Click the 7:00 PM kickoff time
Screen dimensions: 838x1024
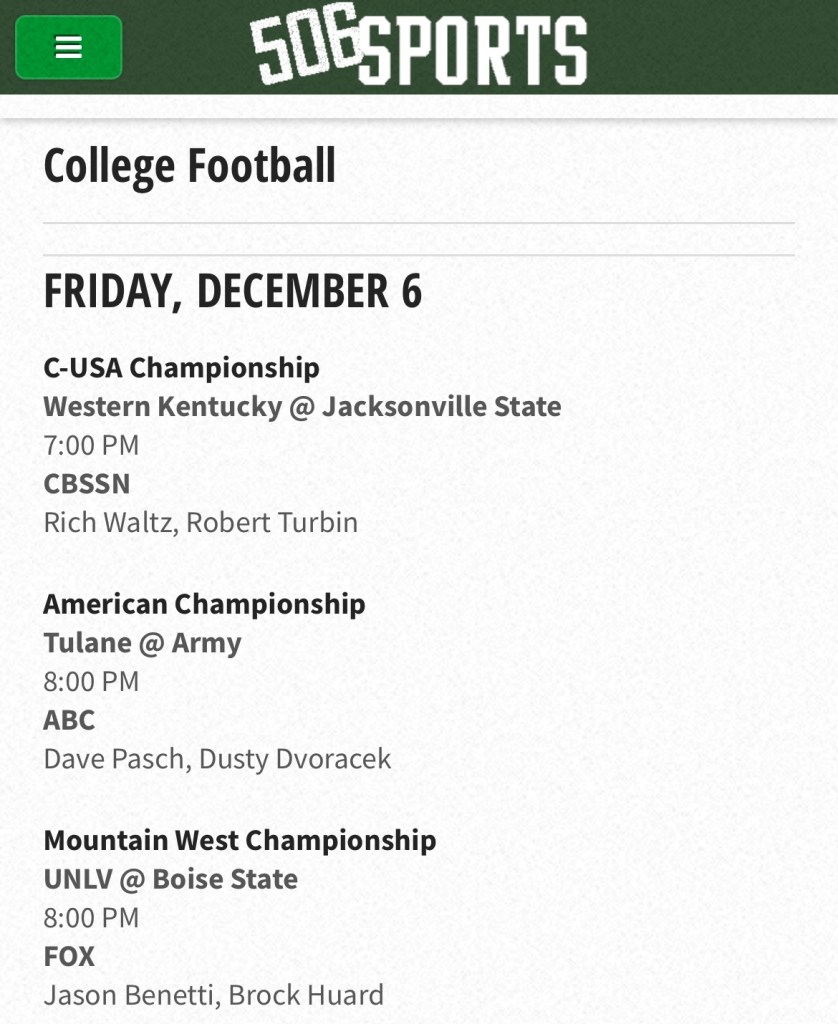tap(91, 445)
